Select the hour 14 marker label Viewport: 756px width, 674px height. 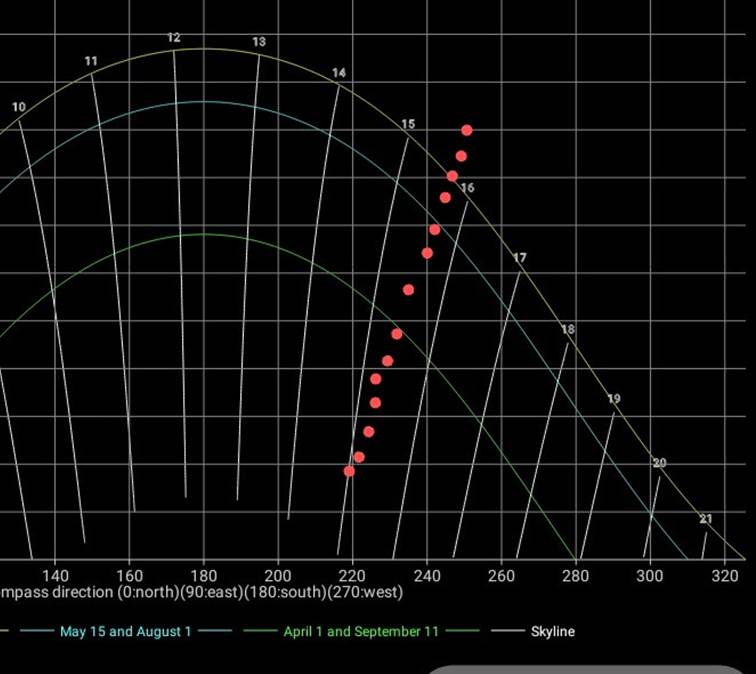(339, 73)
